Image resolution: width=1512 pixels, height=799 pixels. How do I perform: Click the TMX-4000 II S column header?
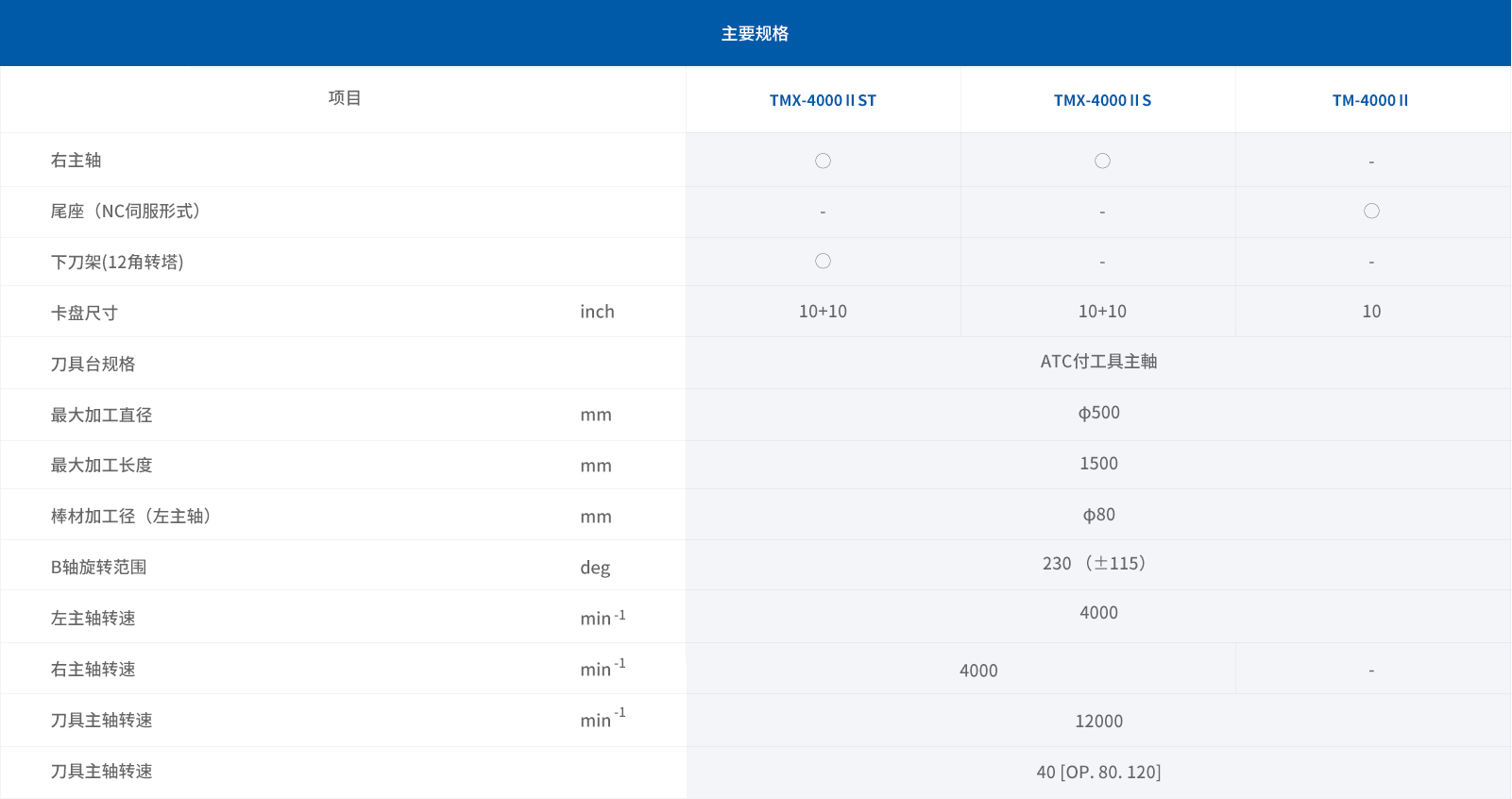pyautogui.click(x=1102, y=100)
